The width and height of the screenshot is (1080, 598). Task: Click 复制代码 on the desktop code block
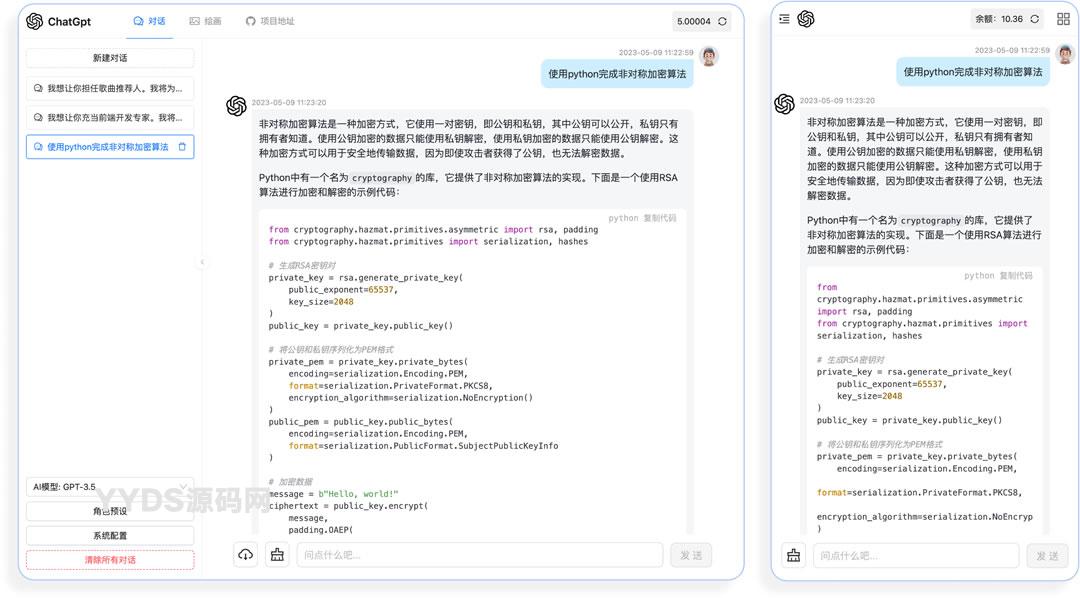pyautogui.click(x=659, y=218)
